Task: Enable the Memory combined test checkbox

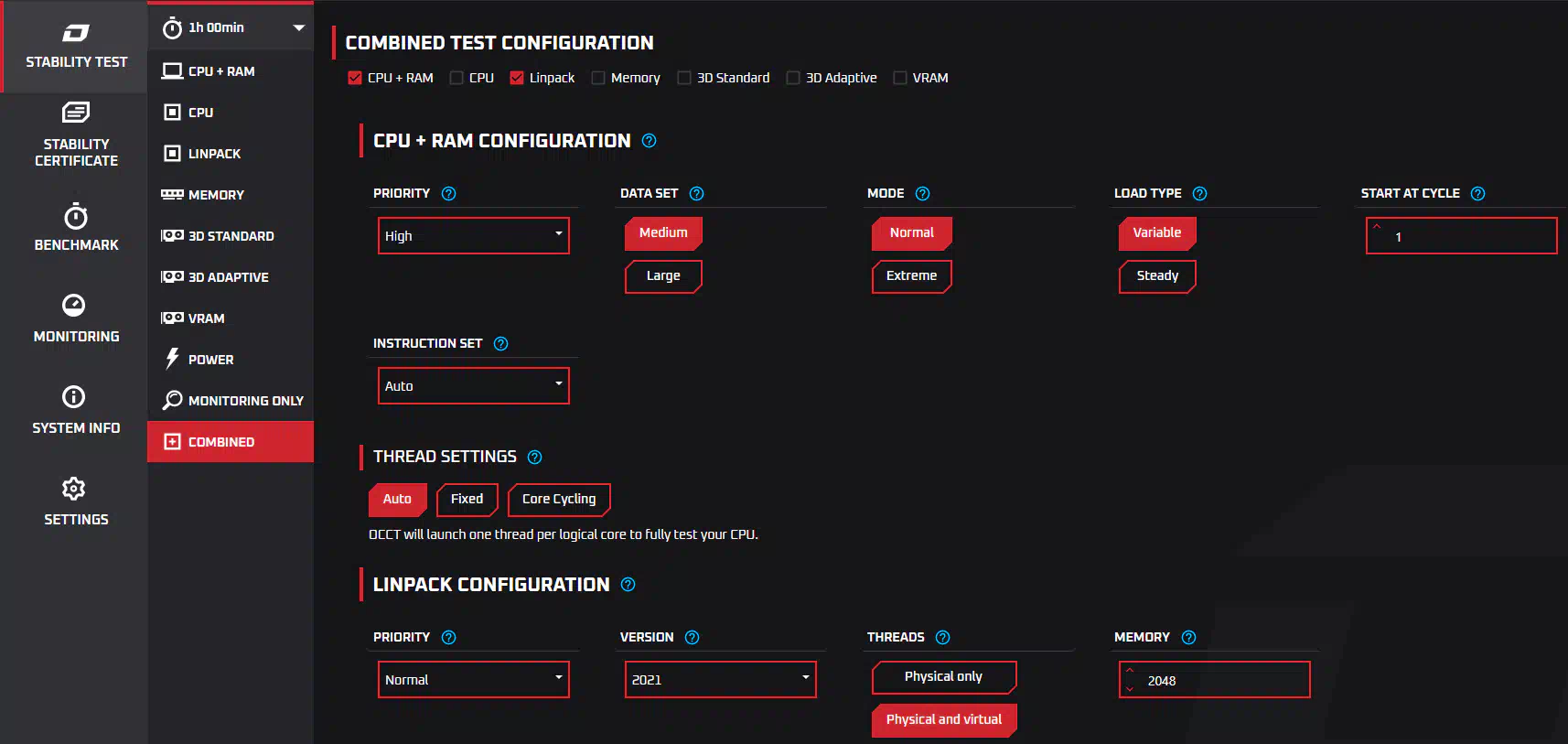Action: (598, 78)
